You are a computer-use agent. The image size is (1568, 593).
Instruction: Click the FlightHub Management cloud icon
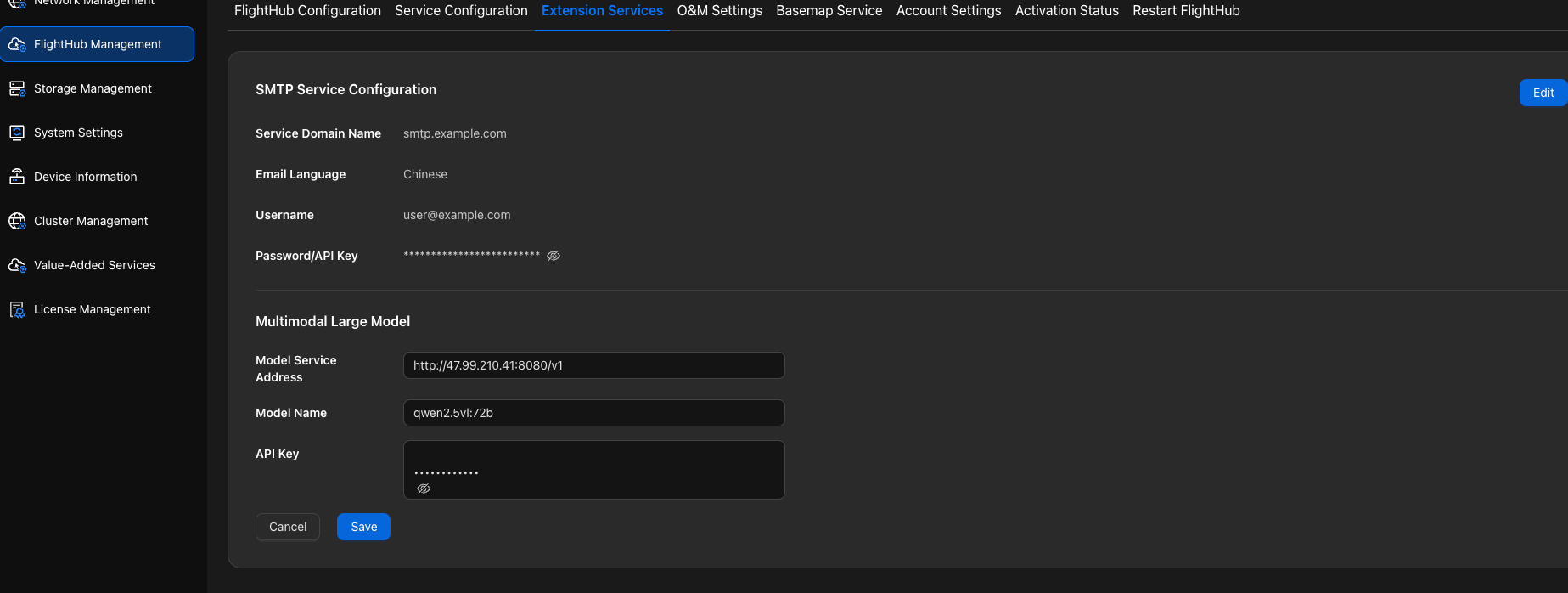(17, 44)
